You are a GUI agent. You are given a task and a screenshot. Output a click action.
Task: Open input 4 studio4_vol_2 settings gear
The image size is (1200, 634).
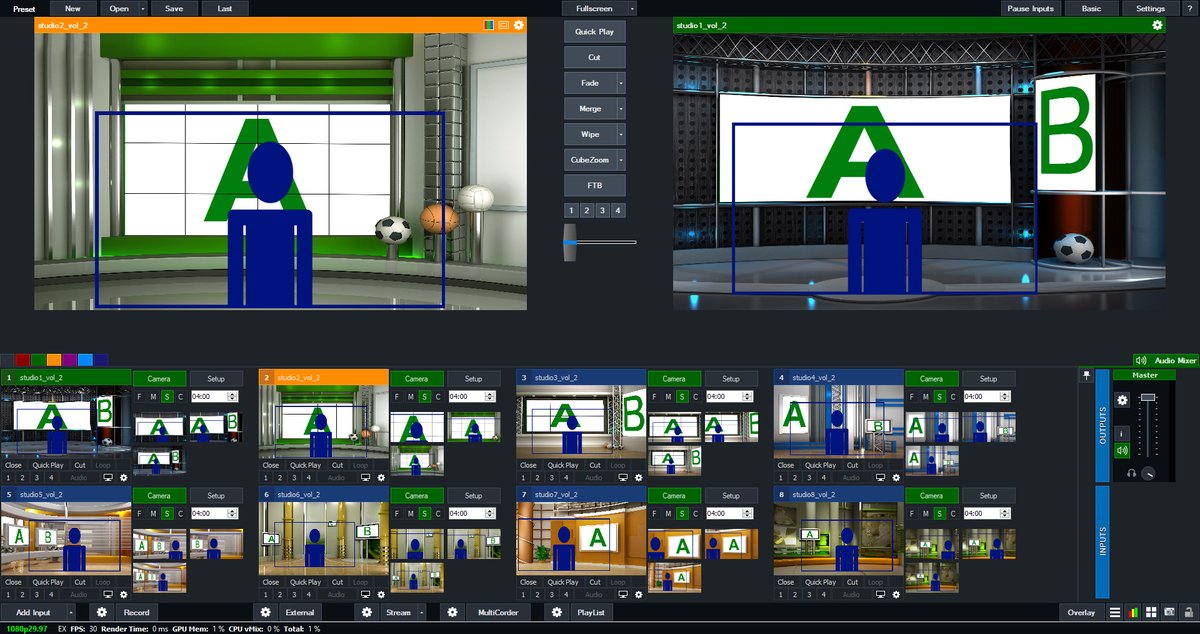pyautogui.click(x=896, y=478)
